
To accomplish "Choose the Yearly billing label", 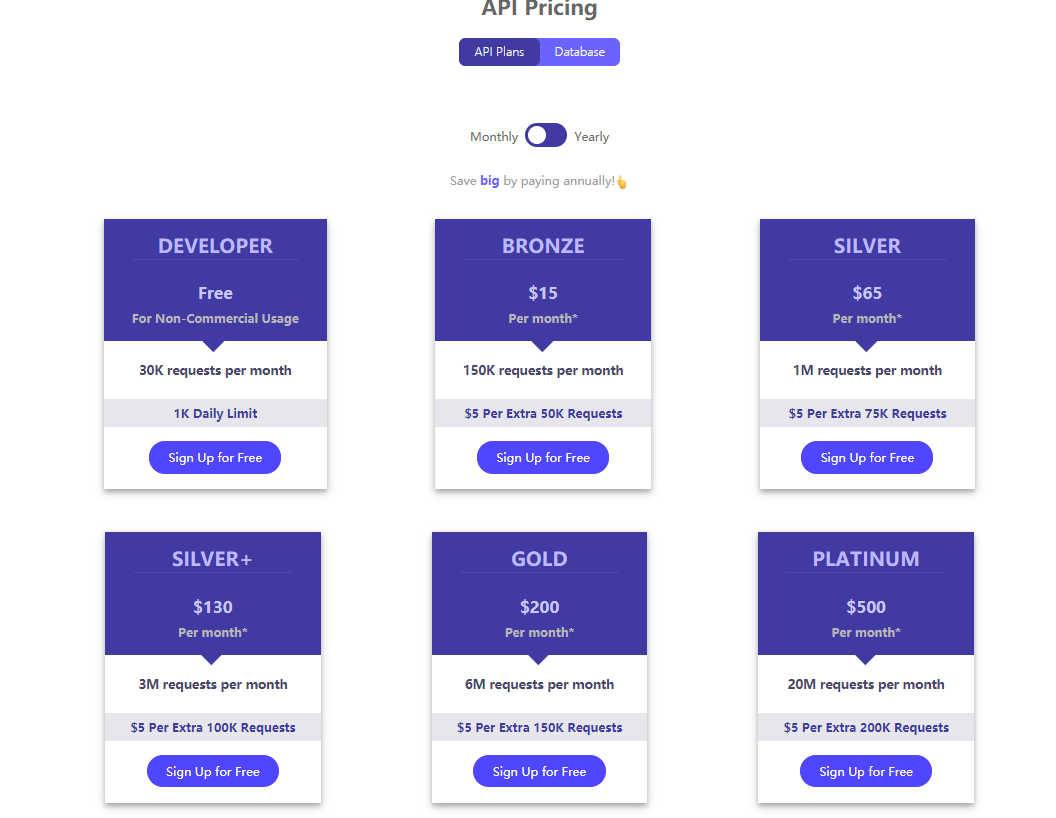I will point(591,137).
